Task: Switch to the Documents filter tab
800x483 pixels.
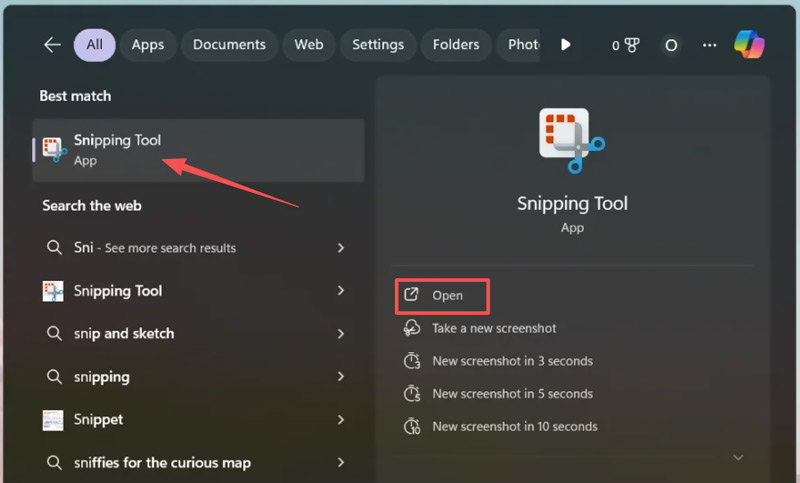Action: click(x=229, y=45)
